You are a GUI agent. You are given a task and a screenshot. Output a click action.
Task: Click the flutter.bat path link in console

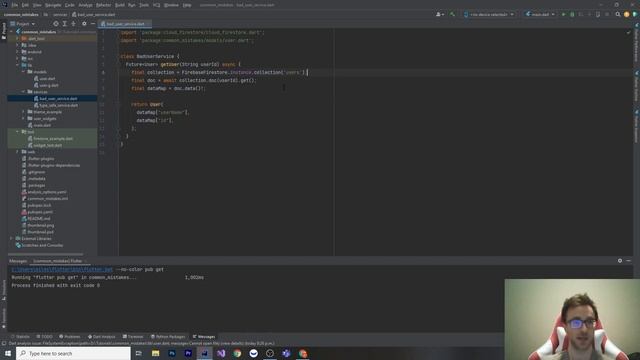click(62, 269)
